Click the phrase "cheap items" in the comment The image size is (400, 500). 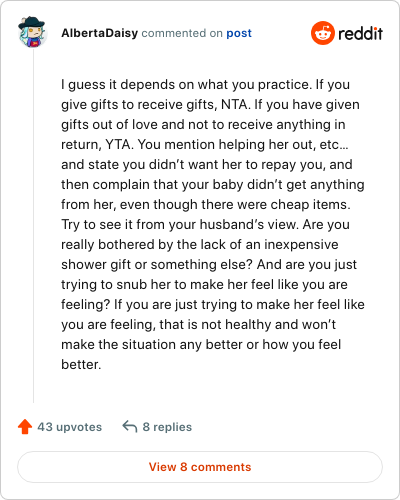point(310,205)
